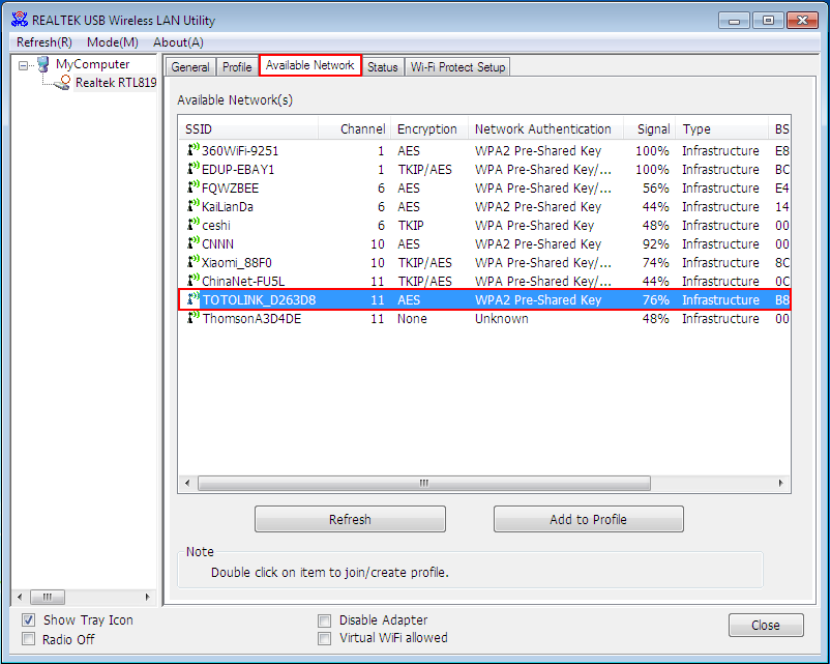The width and height of the screenshot is (830, 664).
Task: Click the Realtek RTL819 label in the tree
Action: [116, 83]
